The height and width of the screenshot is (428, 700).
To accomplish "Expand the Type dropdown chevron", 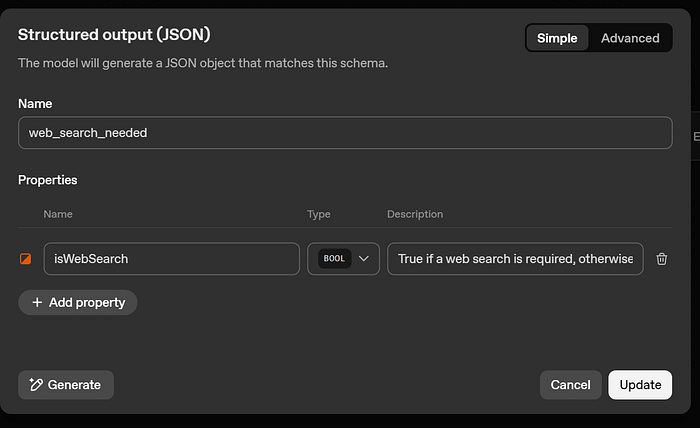I will 364,259.
